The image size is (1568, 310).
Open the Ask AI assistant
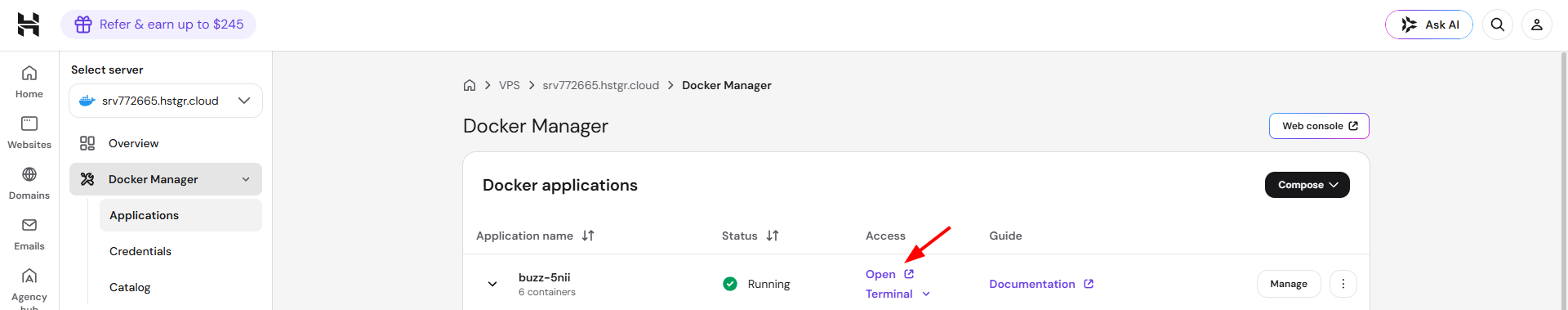click(1428, 25)
